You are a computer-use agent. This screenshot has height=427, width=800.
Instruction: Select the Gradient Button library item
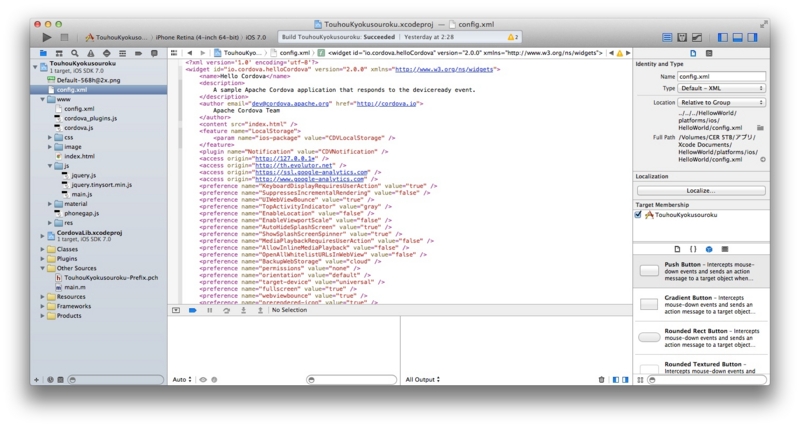click(701, 304)
